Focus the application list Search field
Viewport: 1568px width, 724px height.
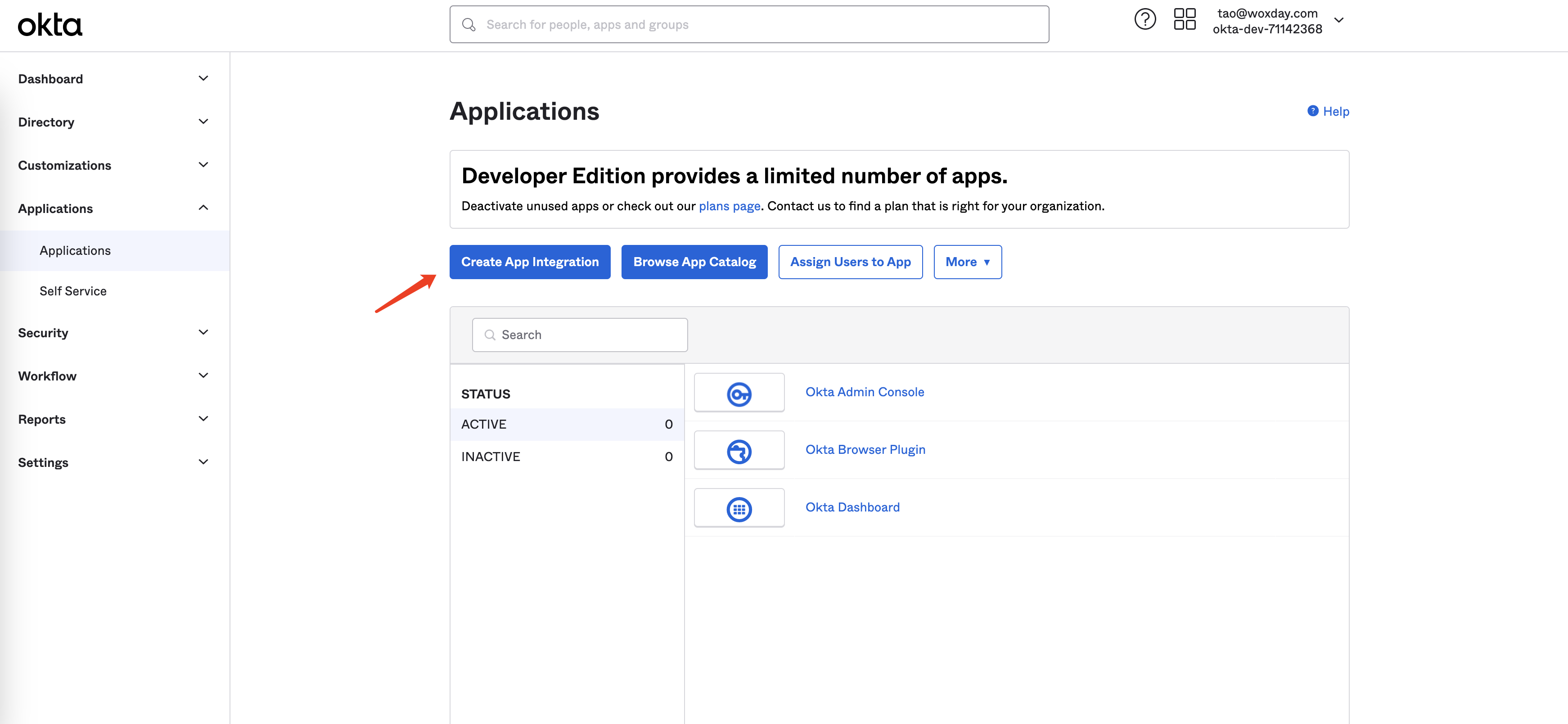click(x=580, y=335)
